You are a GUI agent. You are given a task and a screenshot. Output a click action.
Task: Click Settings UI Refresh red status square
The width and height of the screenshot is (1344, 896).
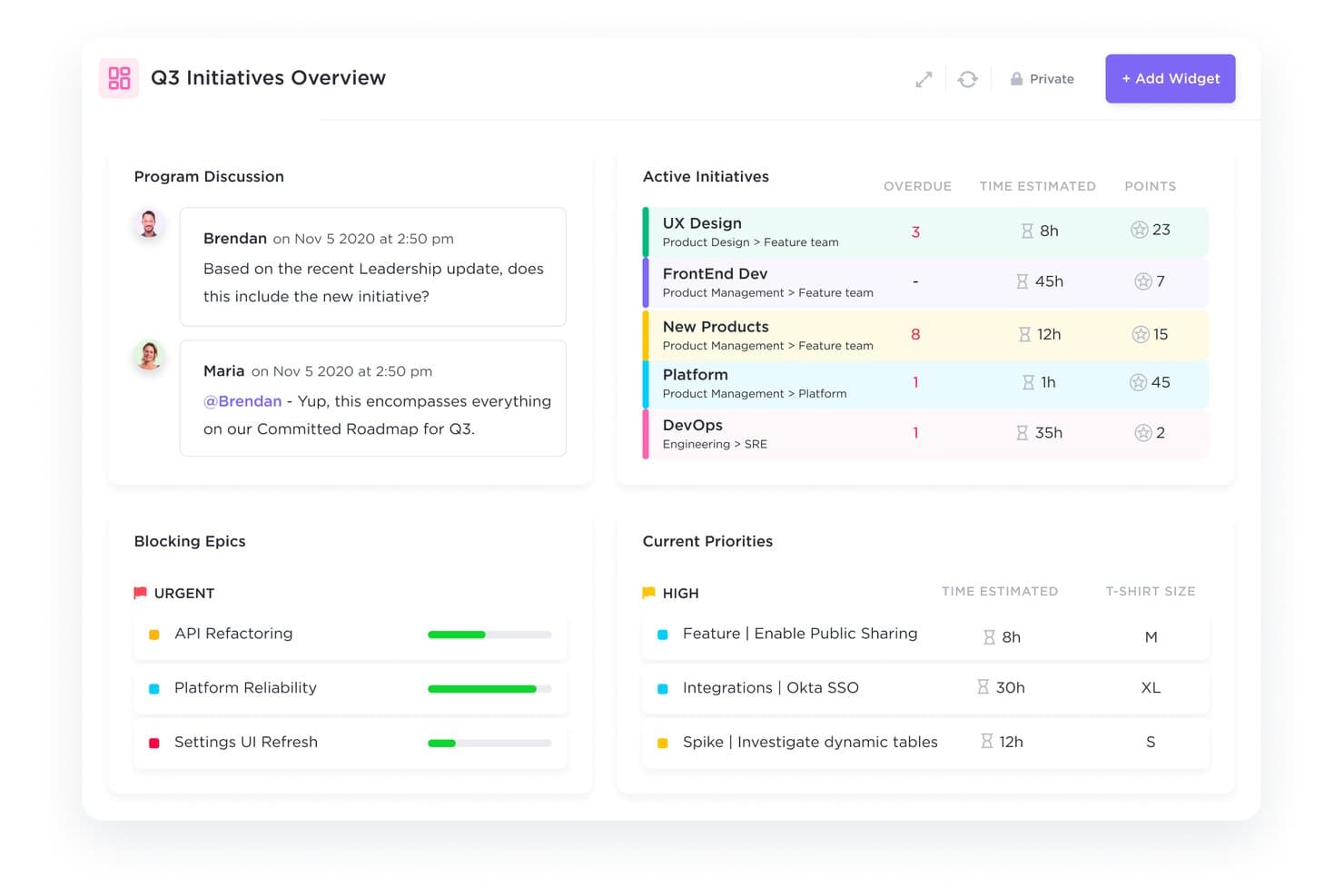(x=154, y=743)
